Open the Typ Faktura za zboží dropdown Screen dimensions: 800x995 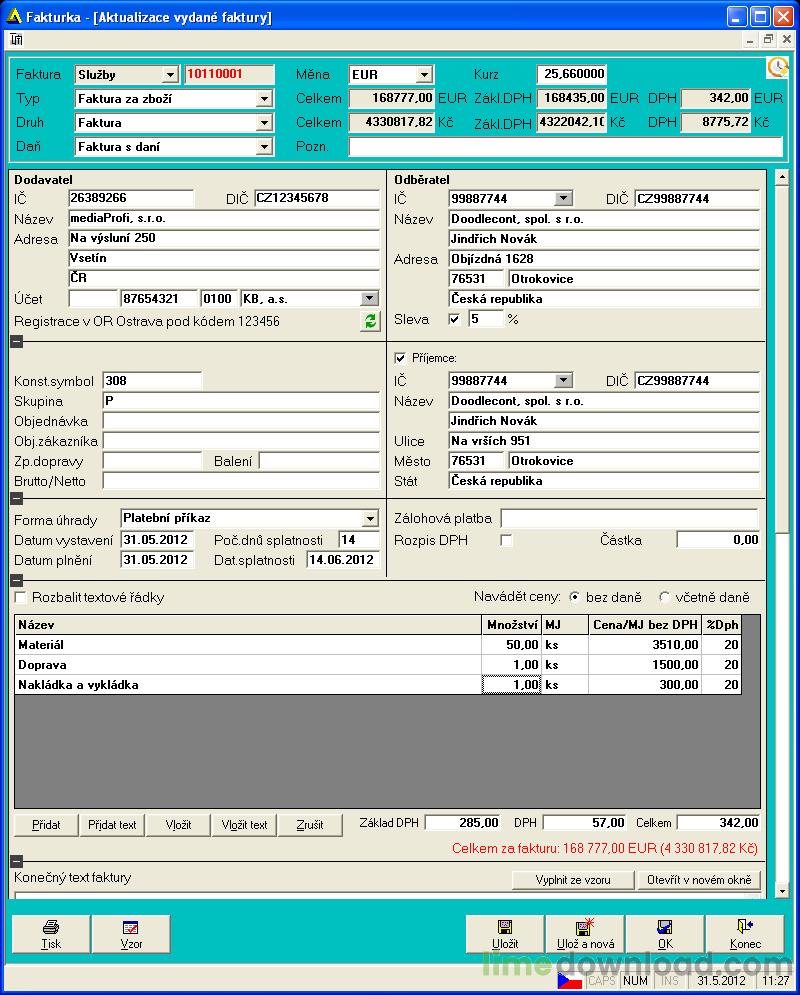(264, 99)
